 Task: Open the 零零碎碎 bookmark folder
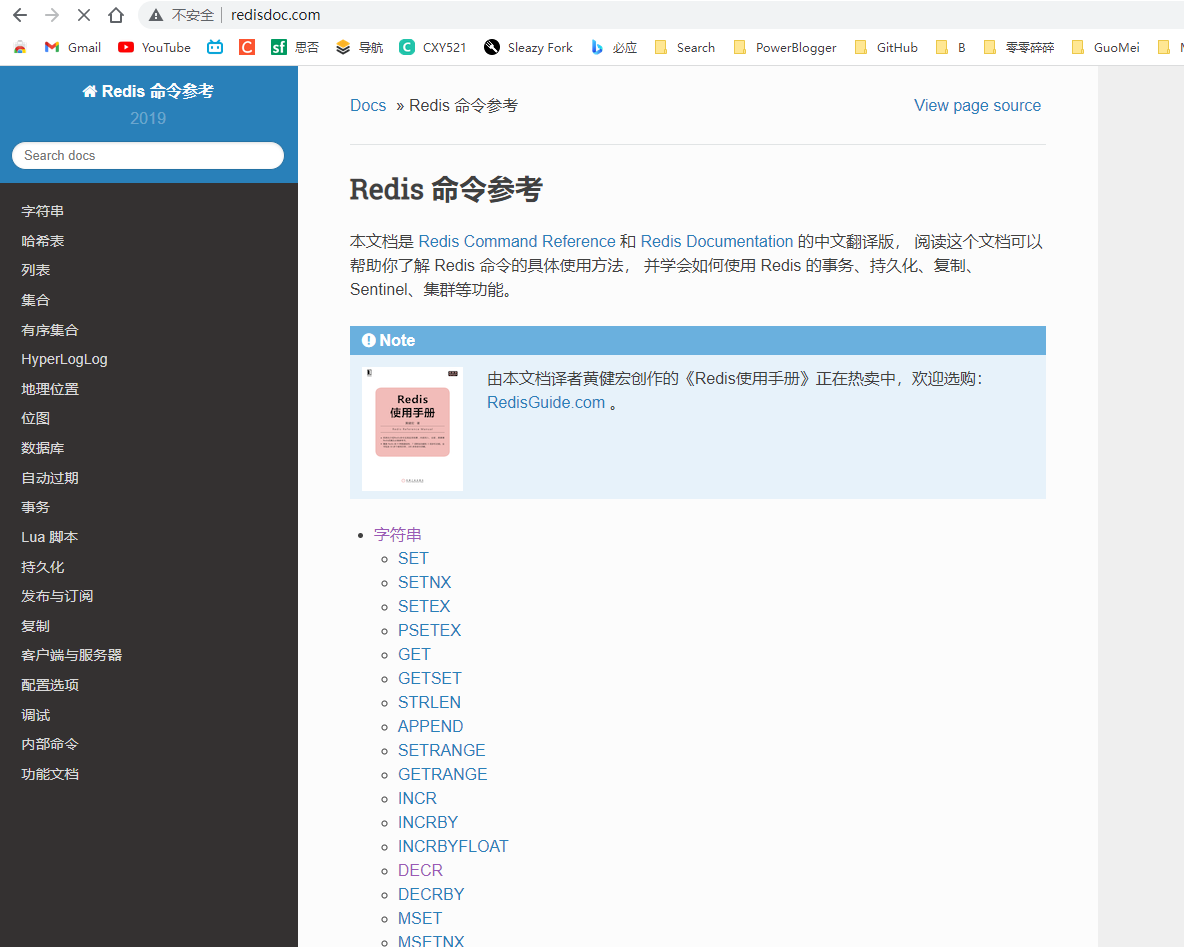coord(1019,48)
